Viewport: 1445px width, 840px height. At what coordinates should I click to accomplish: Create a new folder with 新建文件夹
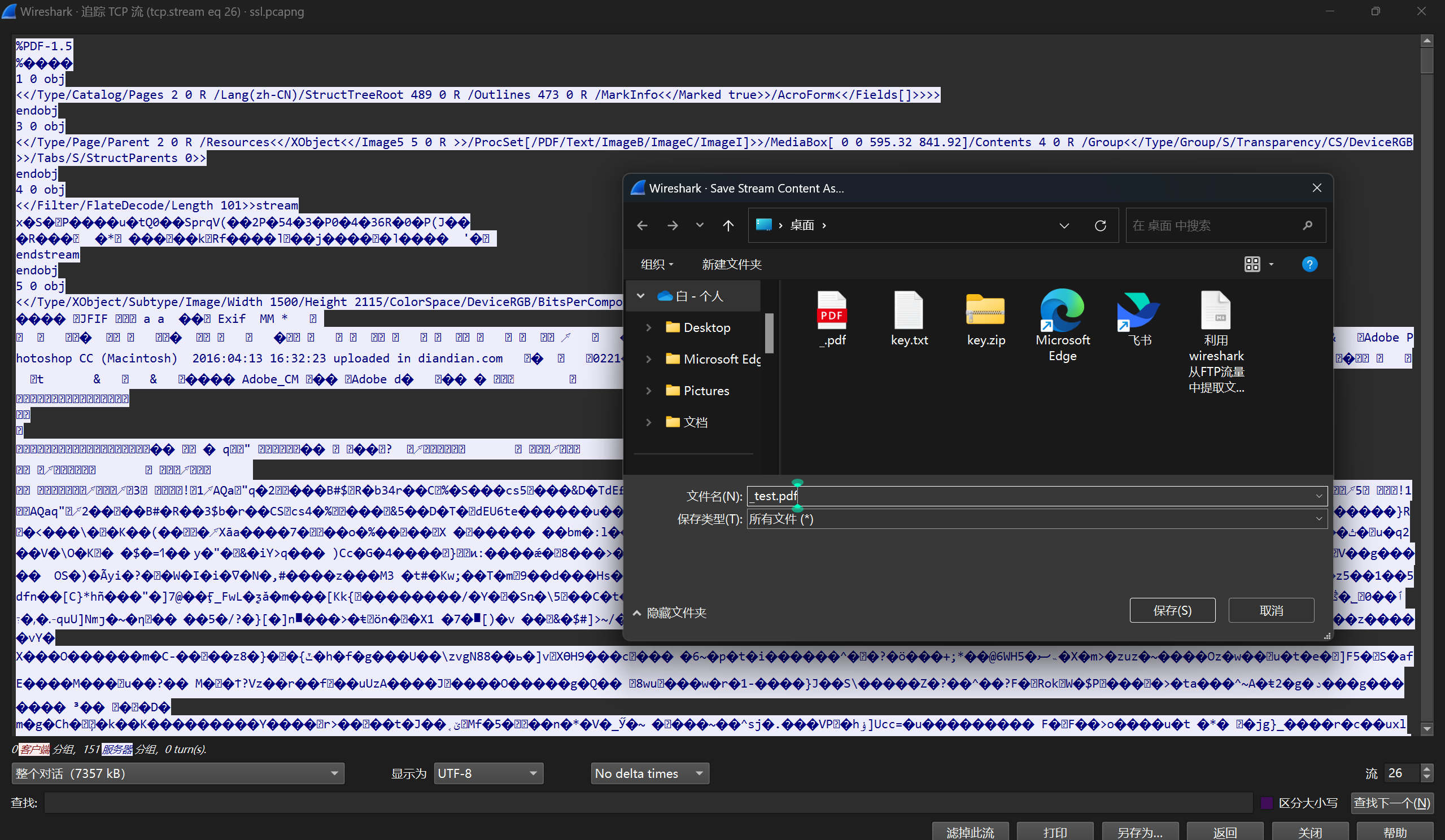731,264
